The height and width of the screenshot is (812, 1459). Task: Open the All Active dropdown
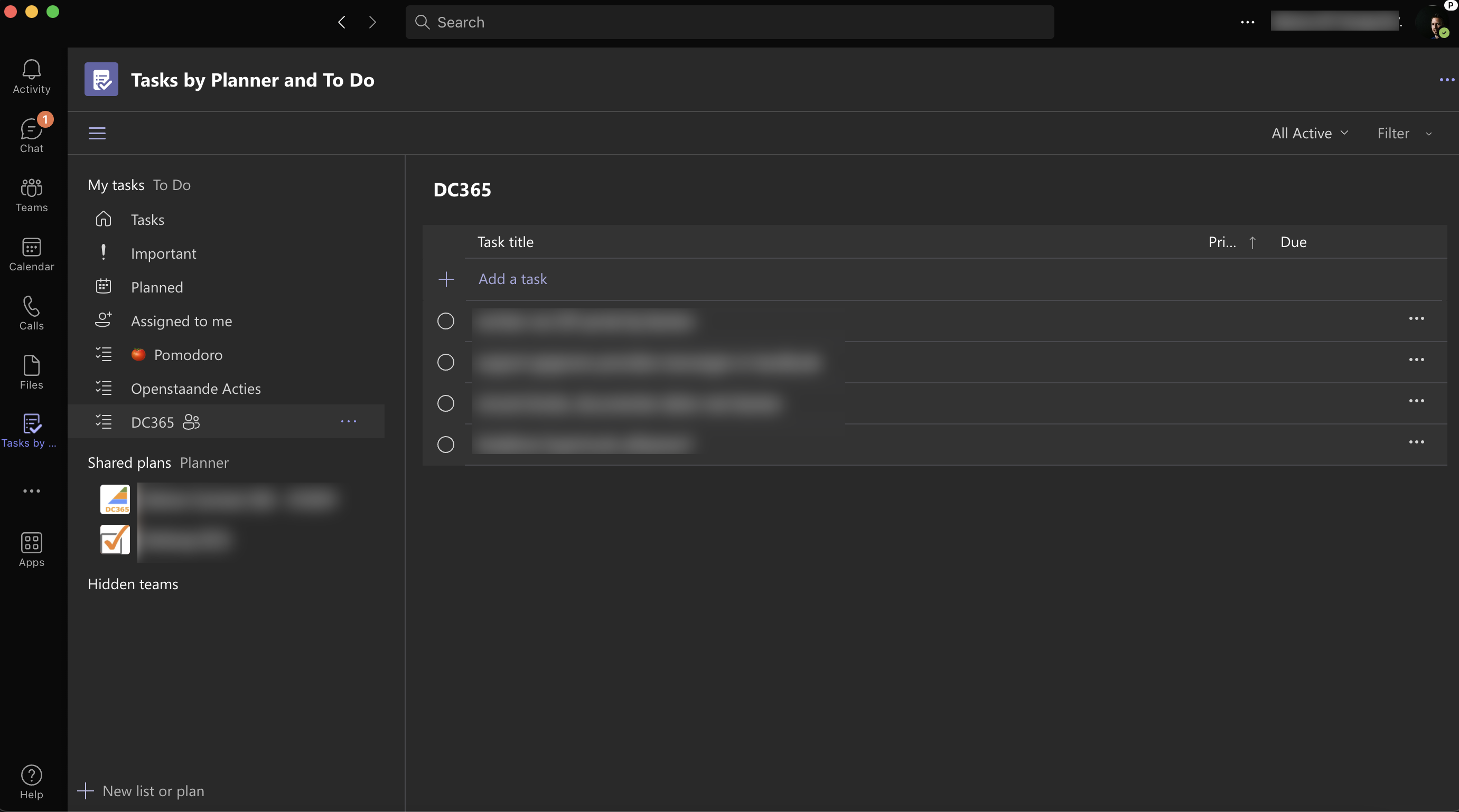[x=1310, y=133]
